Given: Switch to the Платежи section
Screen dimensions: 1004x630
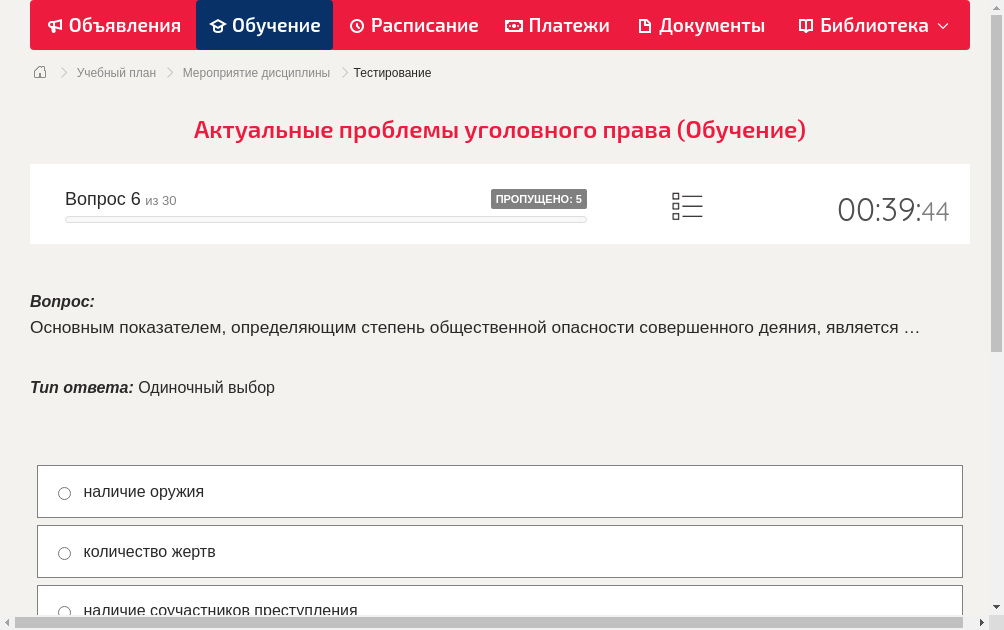Looking at the screenshot, I should point(557,25).
